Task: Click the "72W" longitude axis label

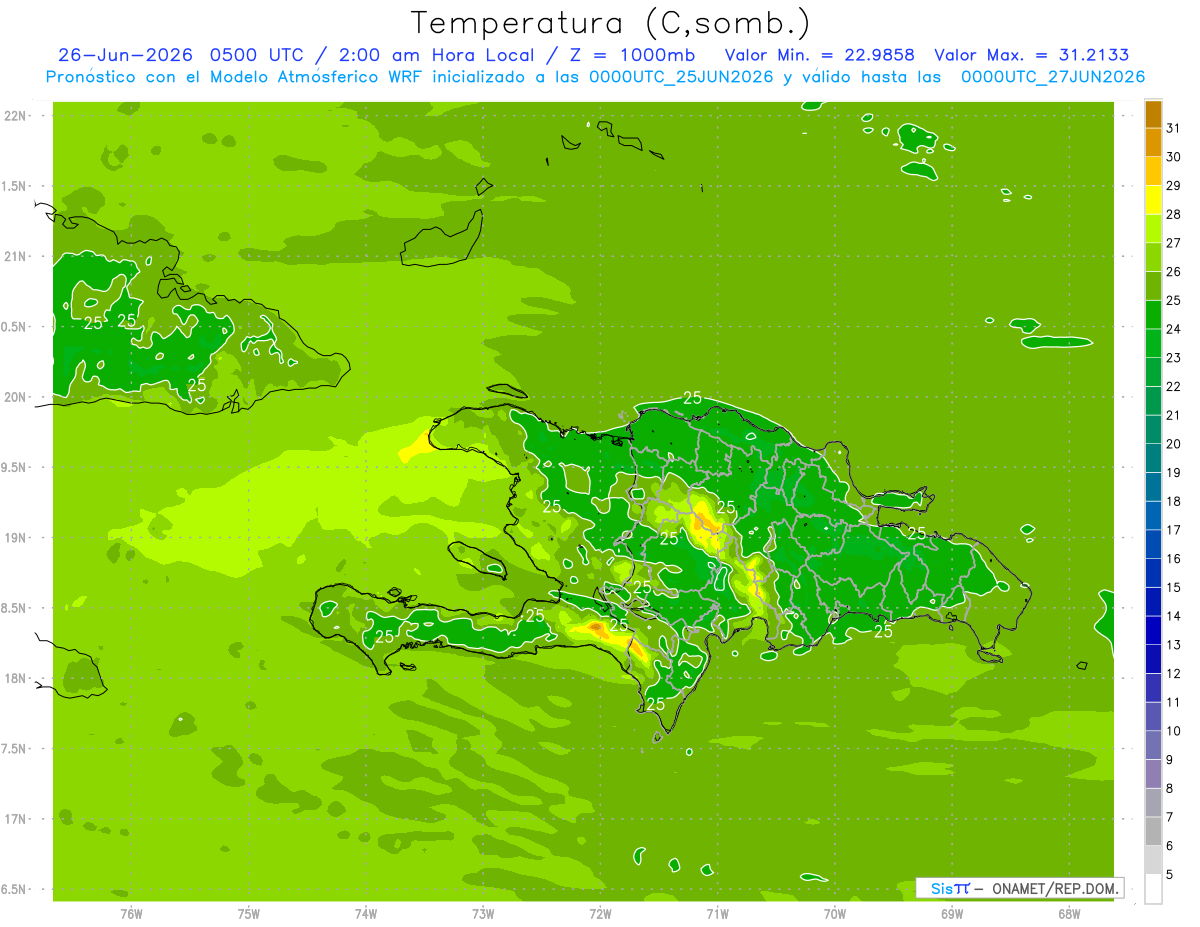Action: pyautogui.click(x=600, y=912)
